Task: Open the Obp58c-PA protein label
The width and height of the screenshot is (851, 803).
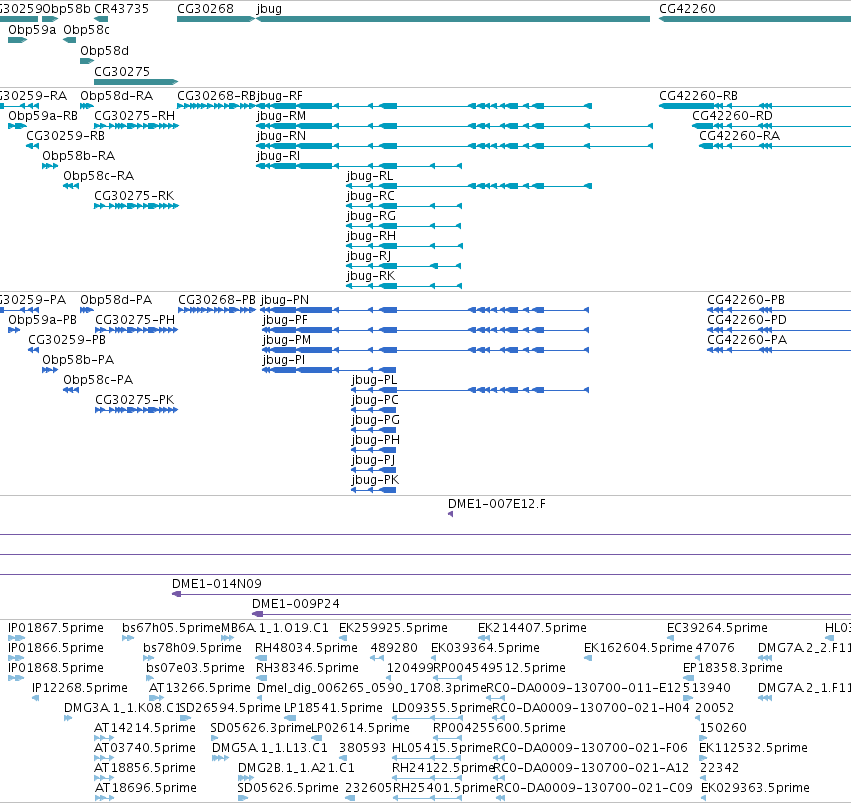Action: [x=98, y=380]
